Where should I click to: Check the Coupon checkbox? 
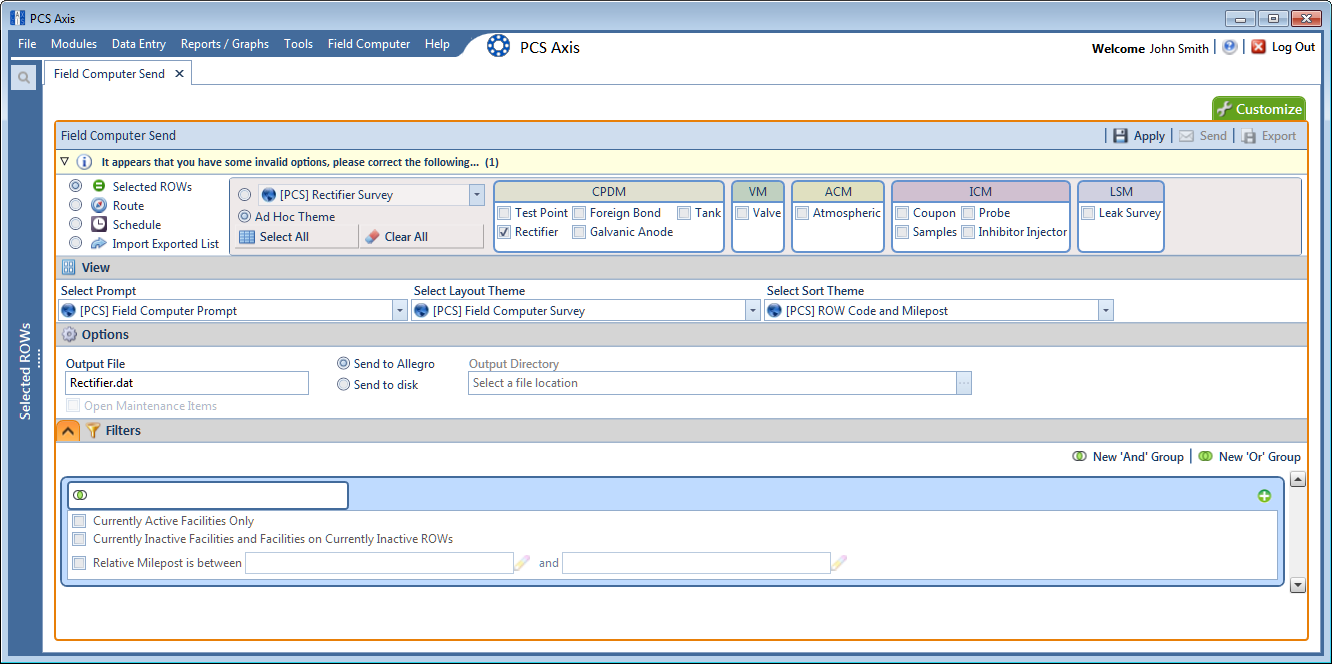coord(903,213)
